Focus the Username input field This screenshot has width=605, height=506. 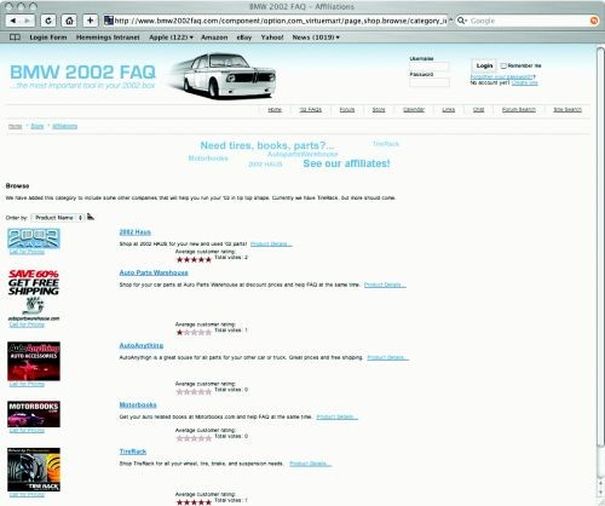(429, 67)
